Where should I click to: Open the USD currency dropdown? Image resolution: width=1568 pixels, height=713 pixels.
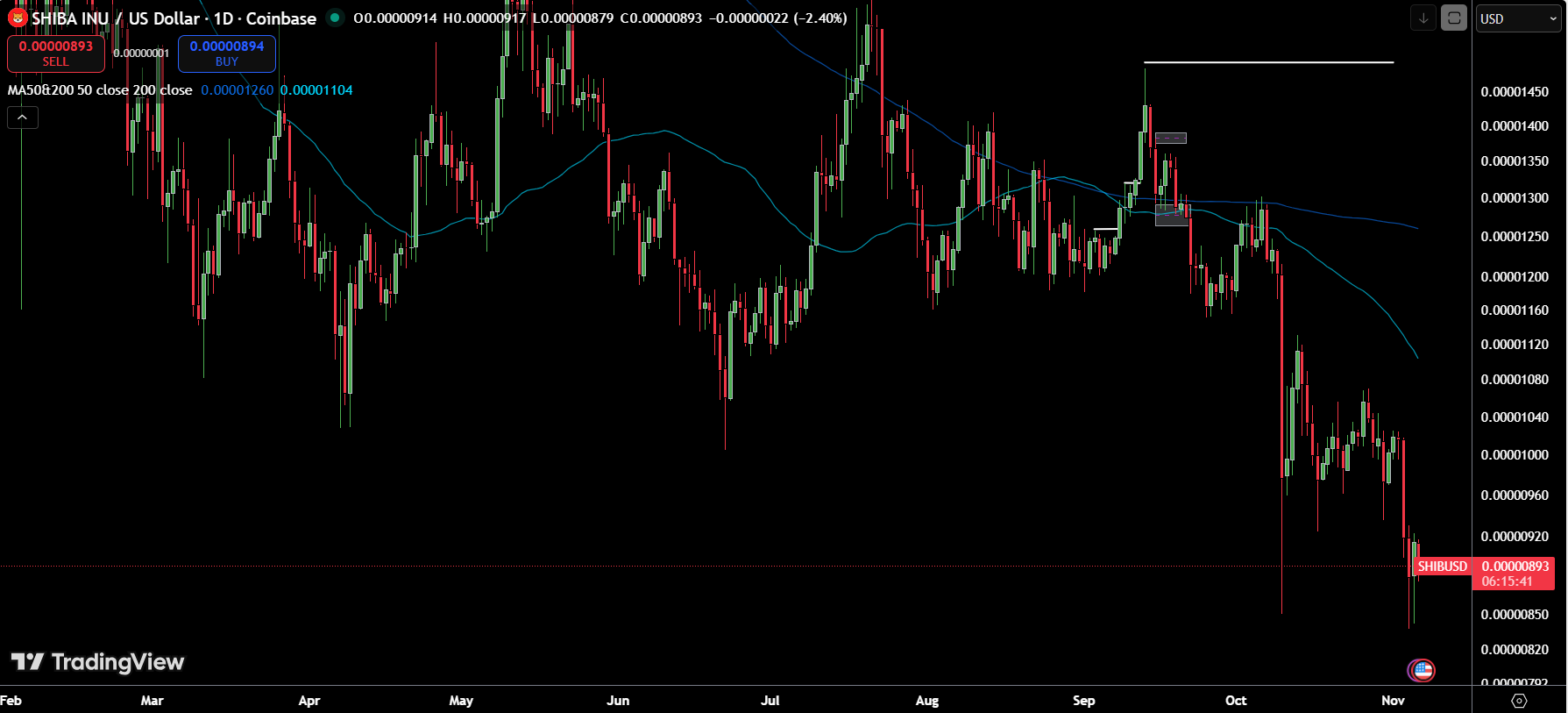tap(1518, 18)
